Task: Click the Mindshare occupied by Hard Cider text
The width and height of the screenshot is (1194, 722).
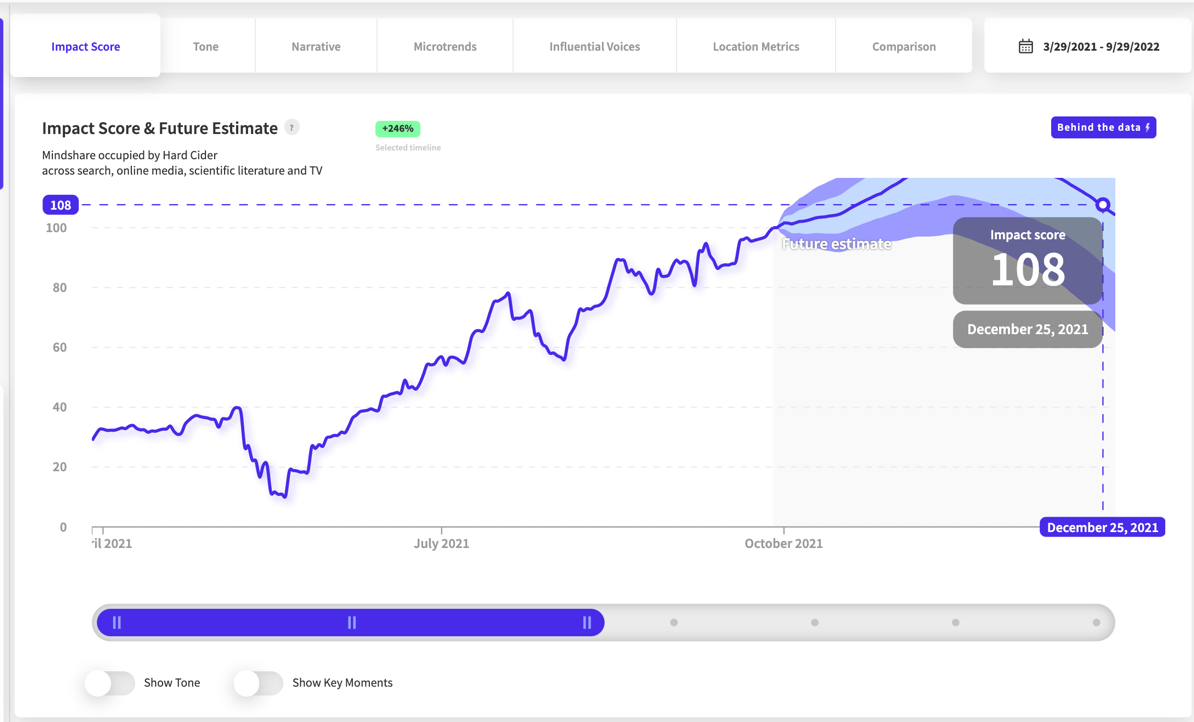Action: coord(129,155)
